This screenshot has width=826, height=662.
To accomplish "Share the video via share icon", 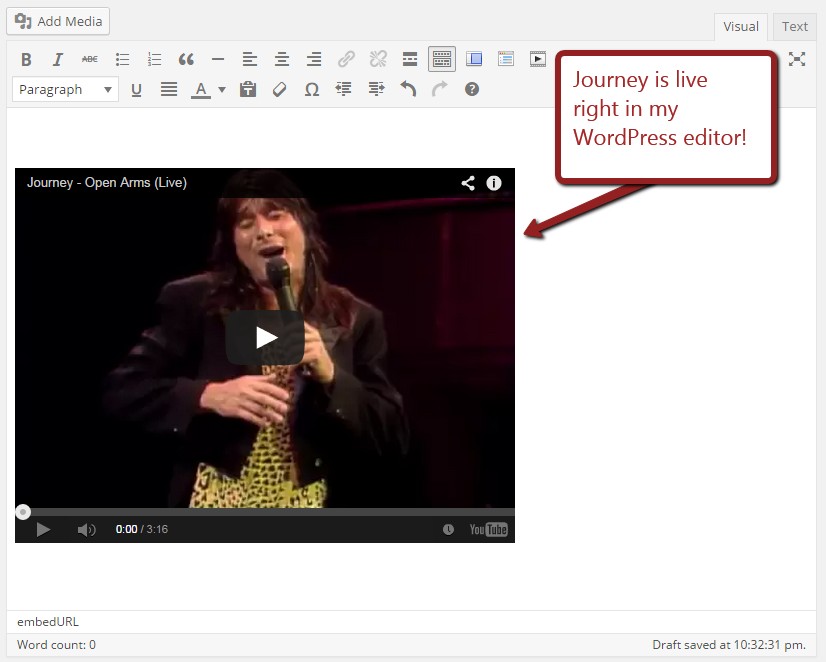I will [x=468, y=183].
